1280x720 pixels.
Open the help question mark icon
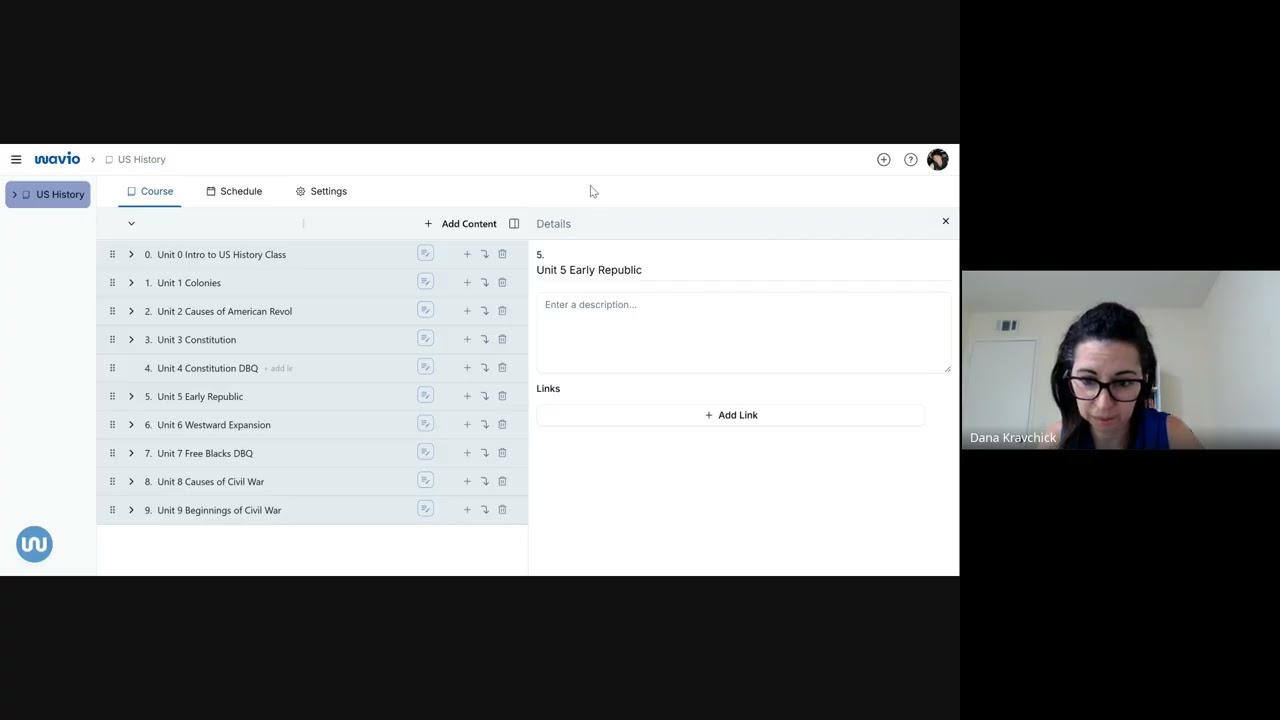[911, 159]
